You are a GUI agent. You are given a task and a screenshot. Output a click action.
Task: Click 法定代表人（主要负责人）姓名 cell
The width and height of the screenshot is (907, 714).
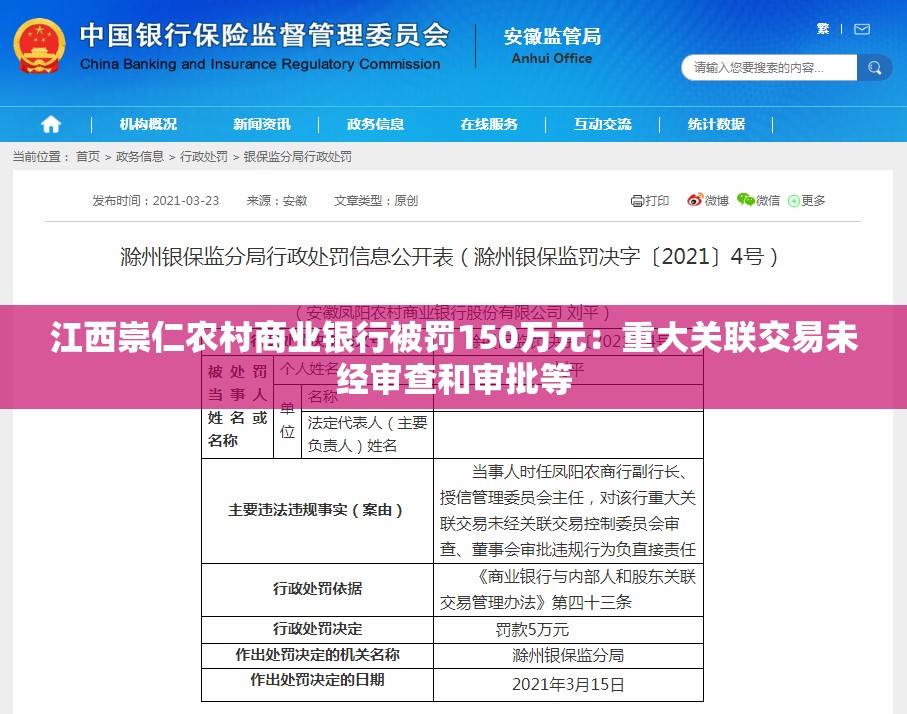coord(367,435)
